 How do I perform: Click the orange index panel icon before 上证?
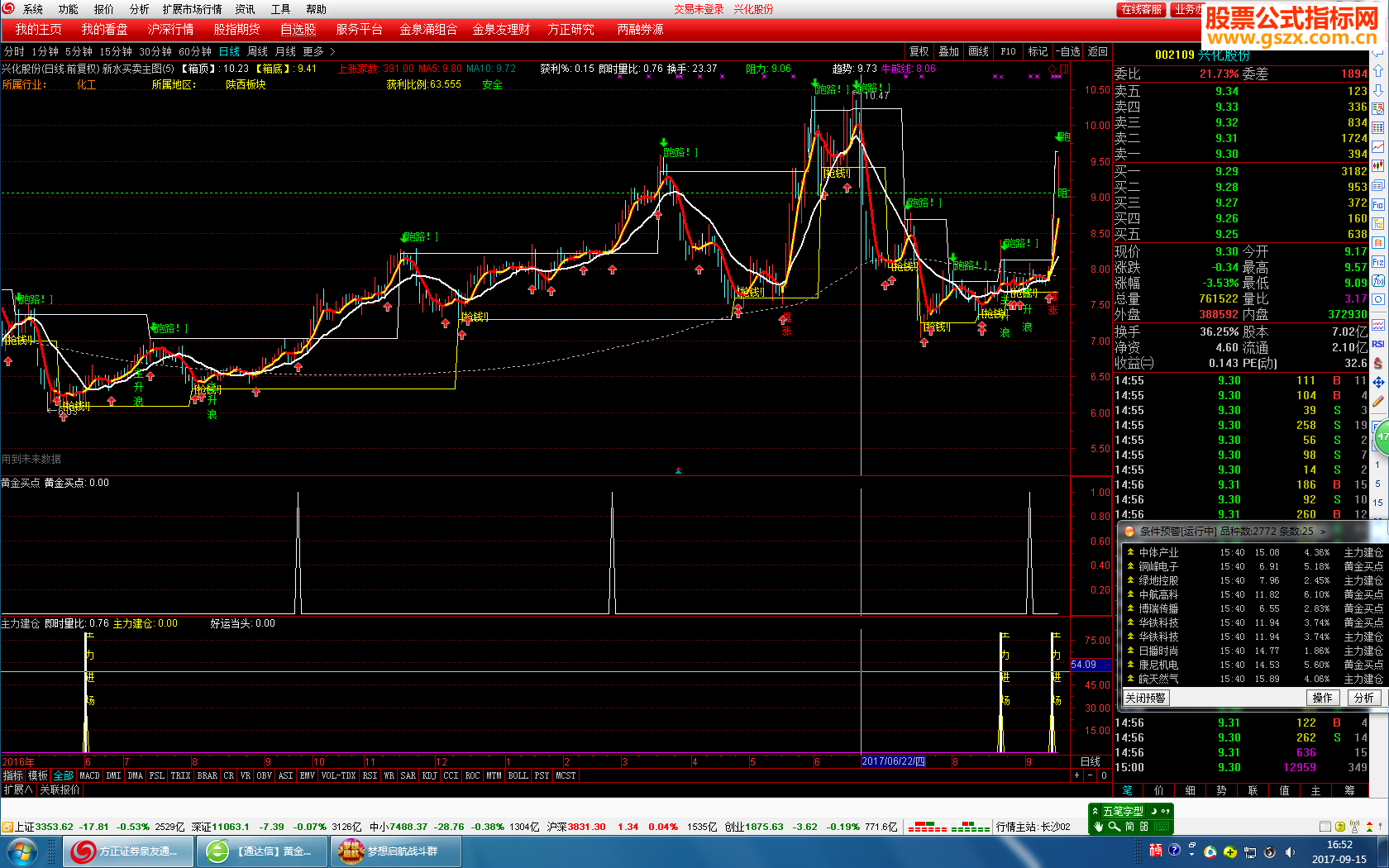coord(7,827)
